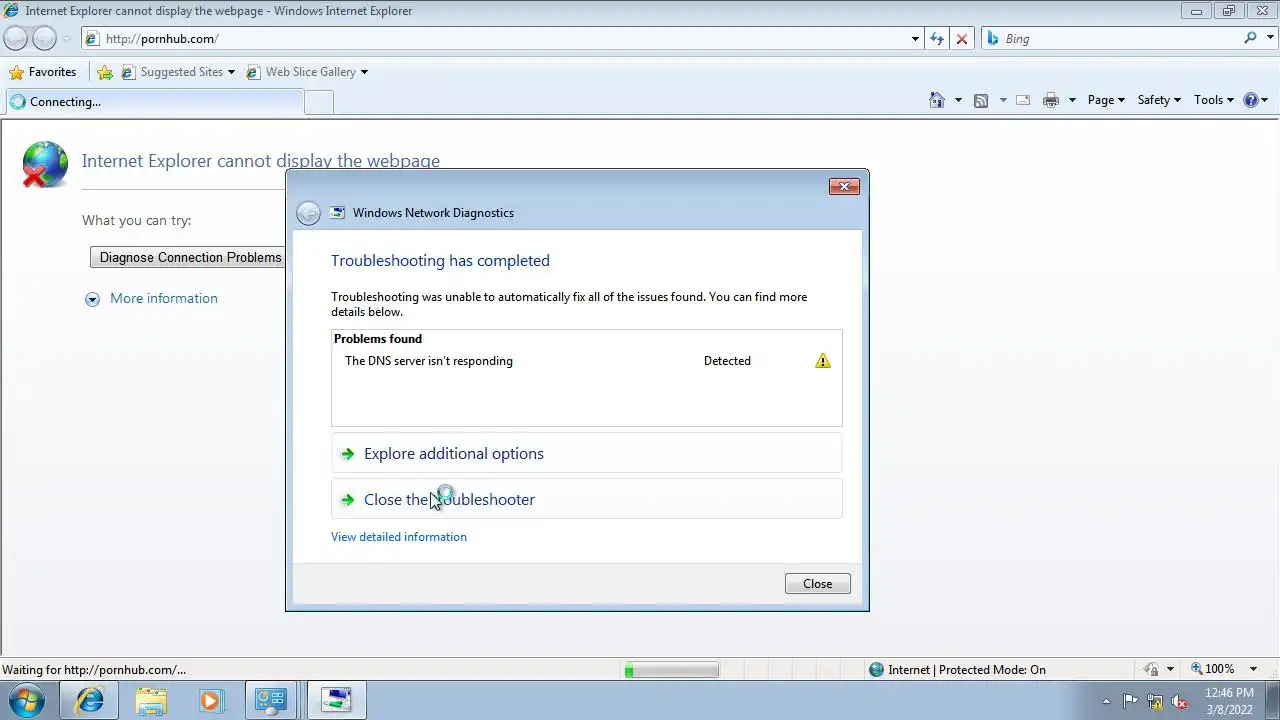Select the Connecting... browser tab
1280x720 pixels.
tap(154, 101)
